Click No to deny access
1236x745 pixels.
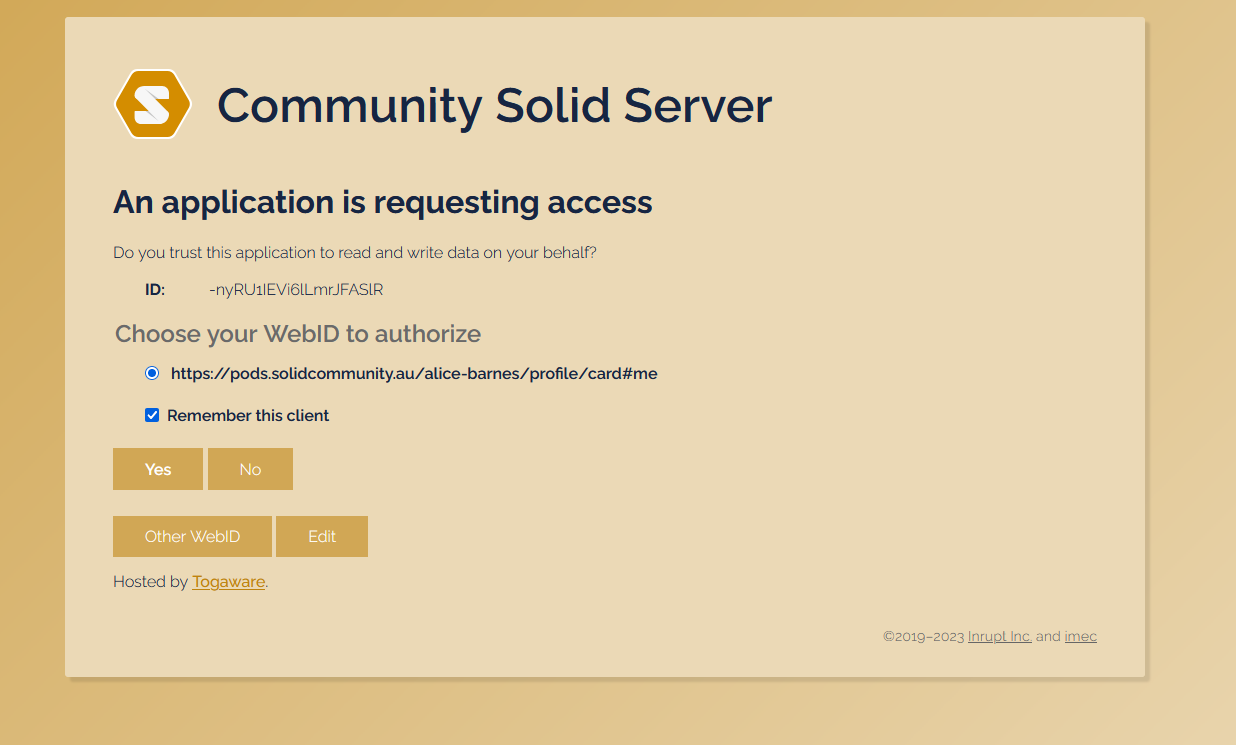[x=250, y=468]
